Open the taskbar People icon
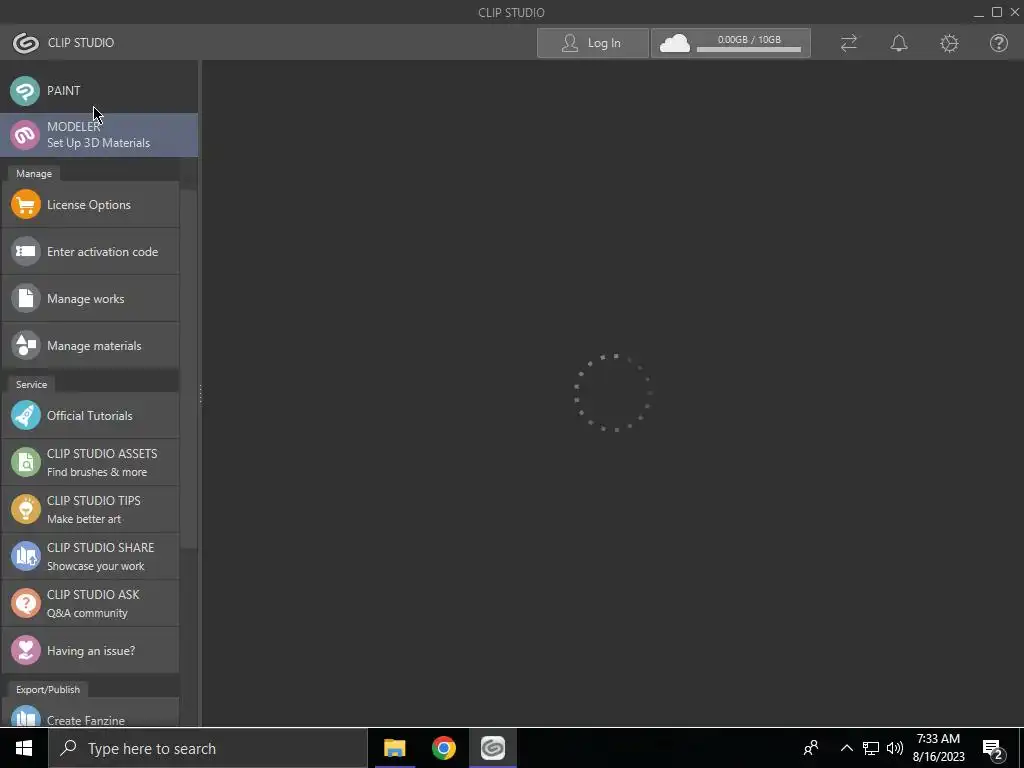1024x768 pixels. point(811,748)
